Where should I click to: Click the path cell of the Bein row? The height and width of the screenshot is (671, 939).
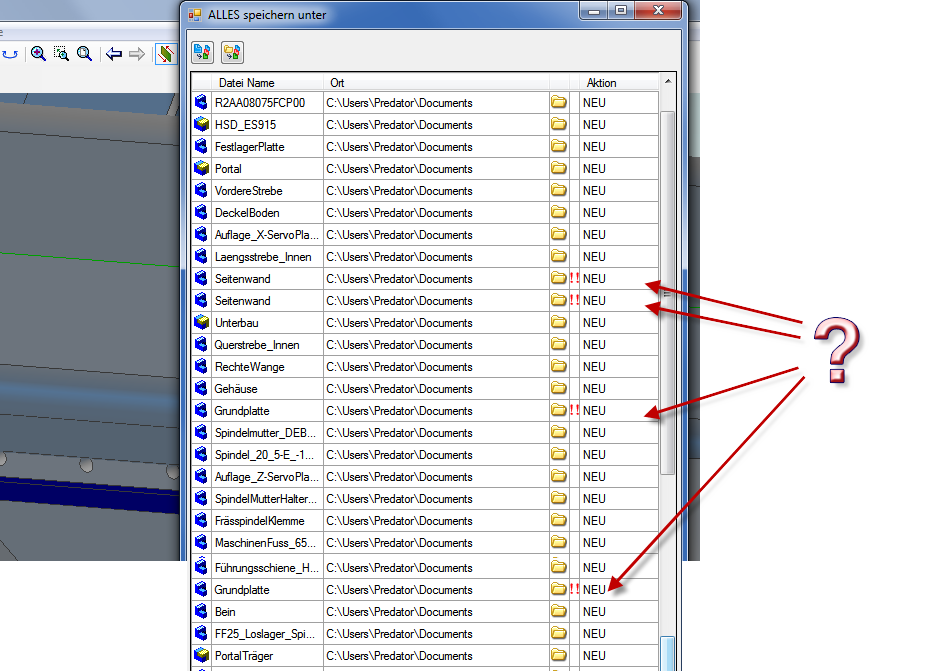(x=436, y=612)
